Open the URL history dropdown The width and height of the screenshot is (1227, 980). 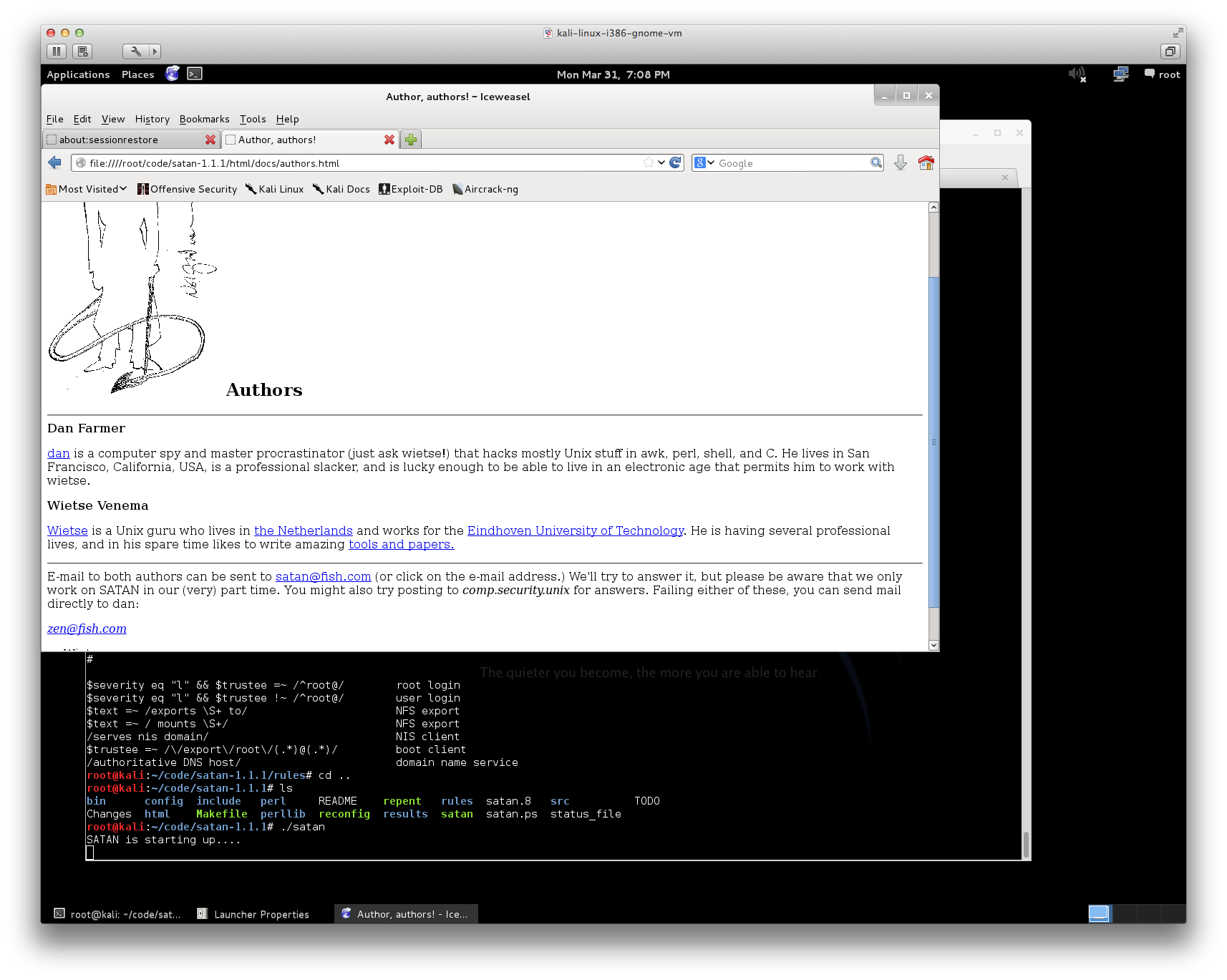(x=661, y=162)
